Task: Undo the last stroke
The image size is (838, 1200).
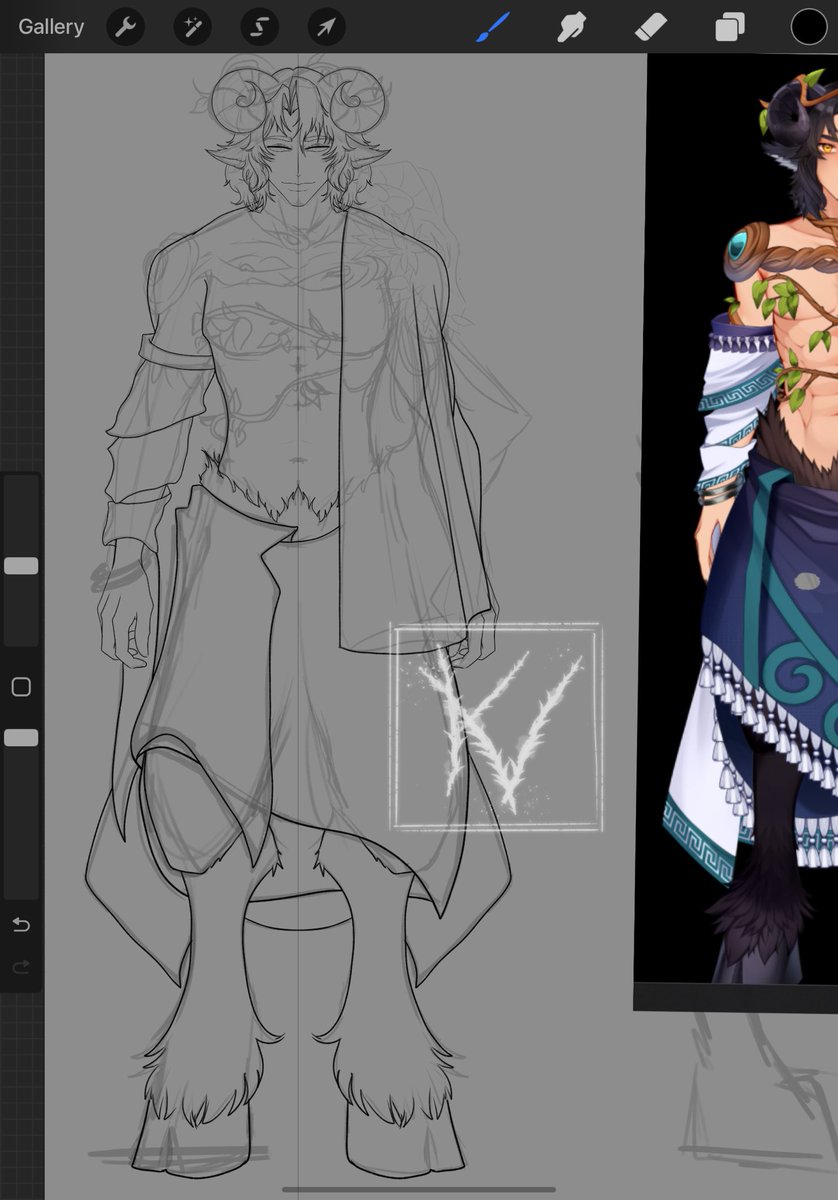Action: coord(21,925)
